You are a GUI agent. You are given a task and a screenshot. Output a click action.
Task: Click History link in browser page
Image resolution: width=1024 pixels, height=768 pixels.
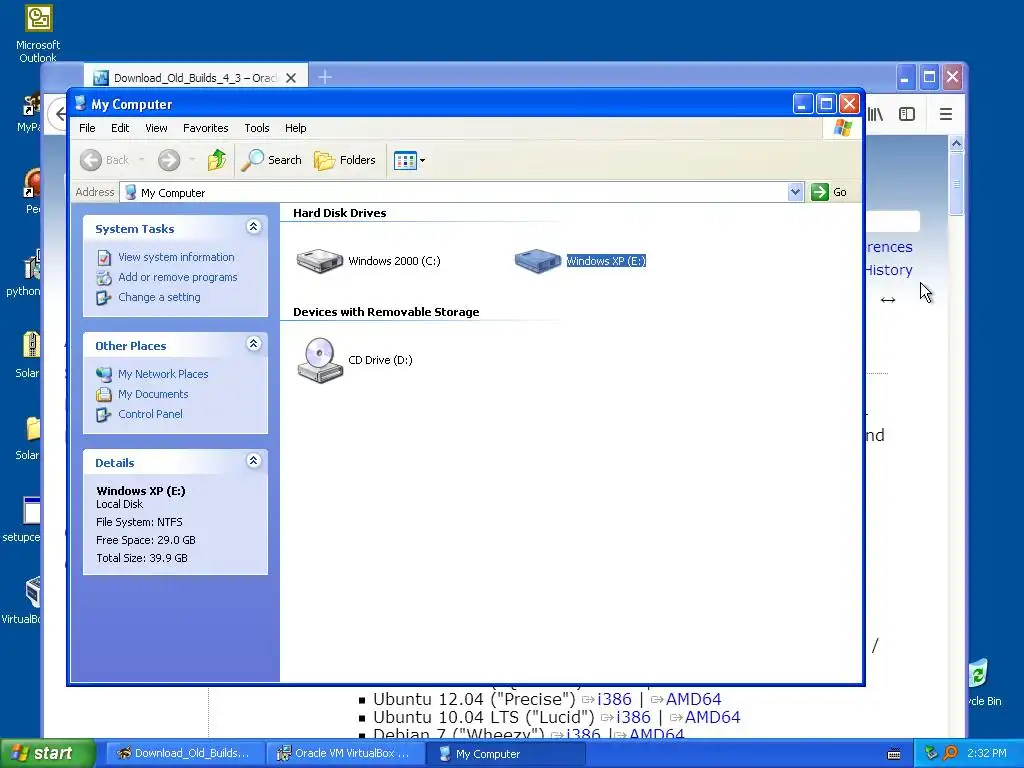pyautogui.click(x=889, y=270)
